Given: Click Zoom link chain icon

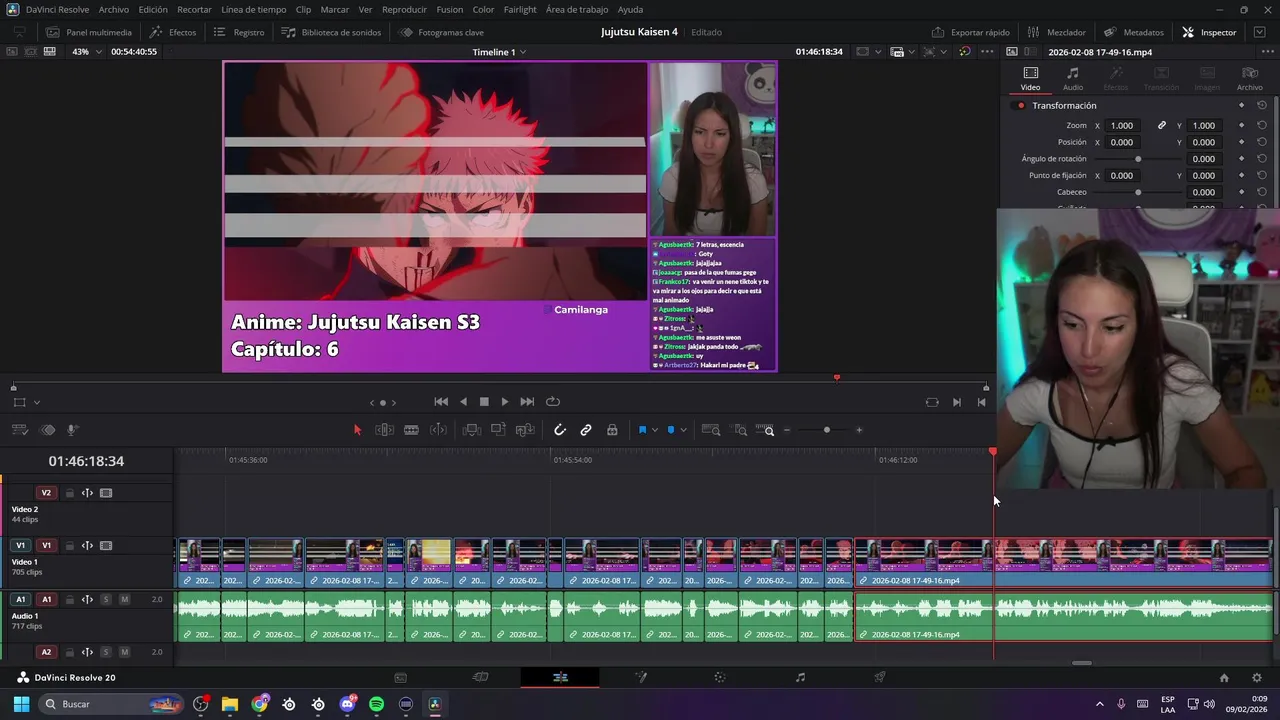Looking at the screenshot, I should (x=1162, y=126).
